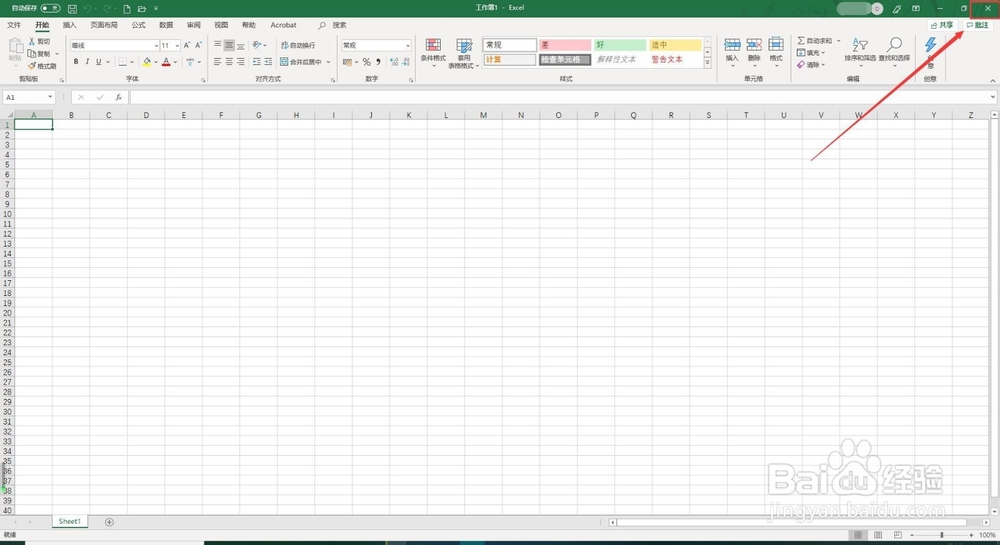Image resolution: width=1000 pixels, height=545 pixels.
Task: Apply the 好 (Good) green cell style
Action: [x=620, y=45]
